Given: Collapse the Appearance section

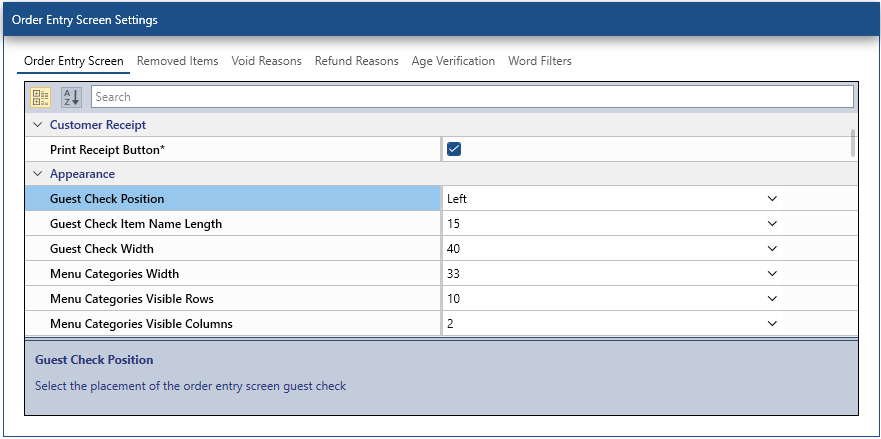Looking at the screenshot, I should (38, 174).
